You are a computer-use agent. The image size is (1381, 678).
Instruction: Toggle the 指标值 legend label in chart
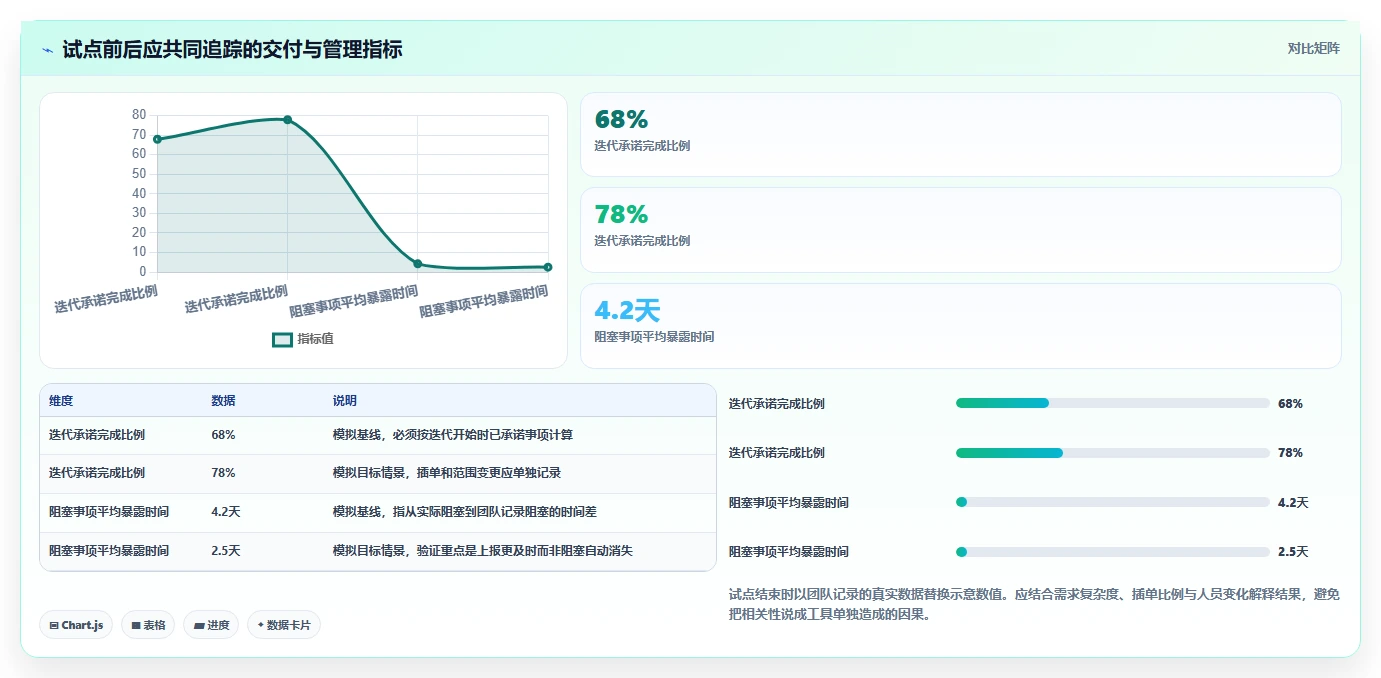[x=315, y=339]
